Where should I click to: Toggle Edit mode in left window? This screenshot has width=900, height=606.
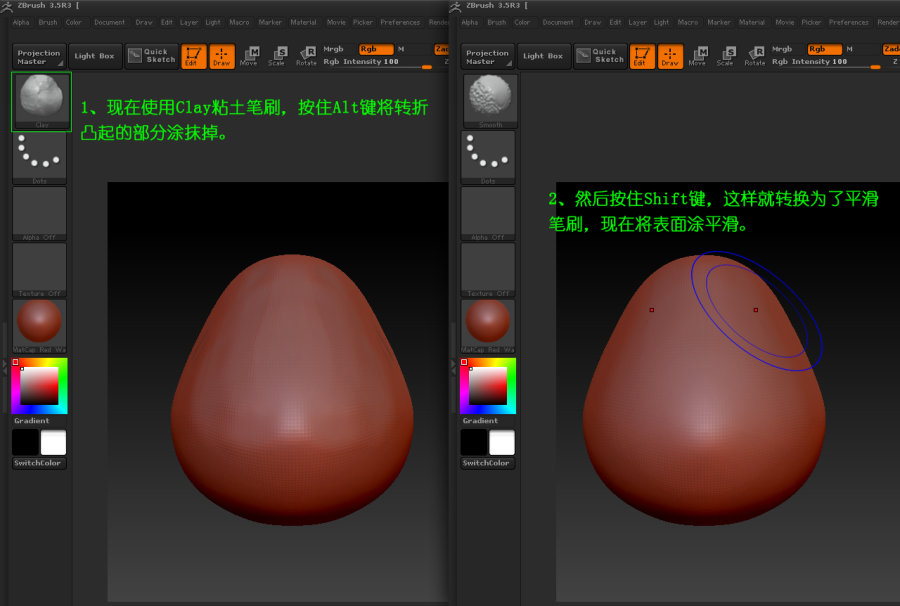(x=193, y=56)
